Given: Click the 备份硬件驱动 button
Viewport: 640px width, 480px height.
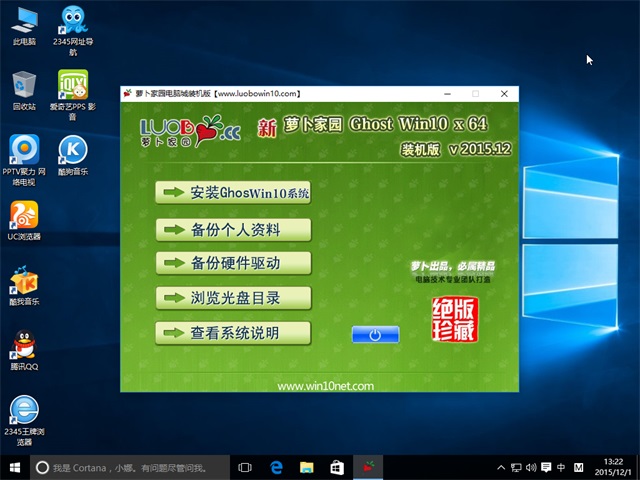Looking at the screenshot, I should click(x=233, y=263).
